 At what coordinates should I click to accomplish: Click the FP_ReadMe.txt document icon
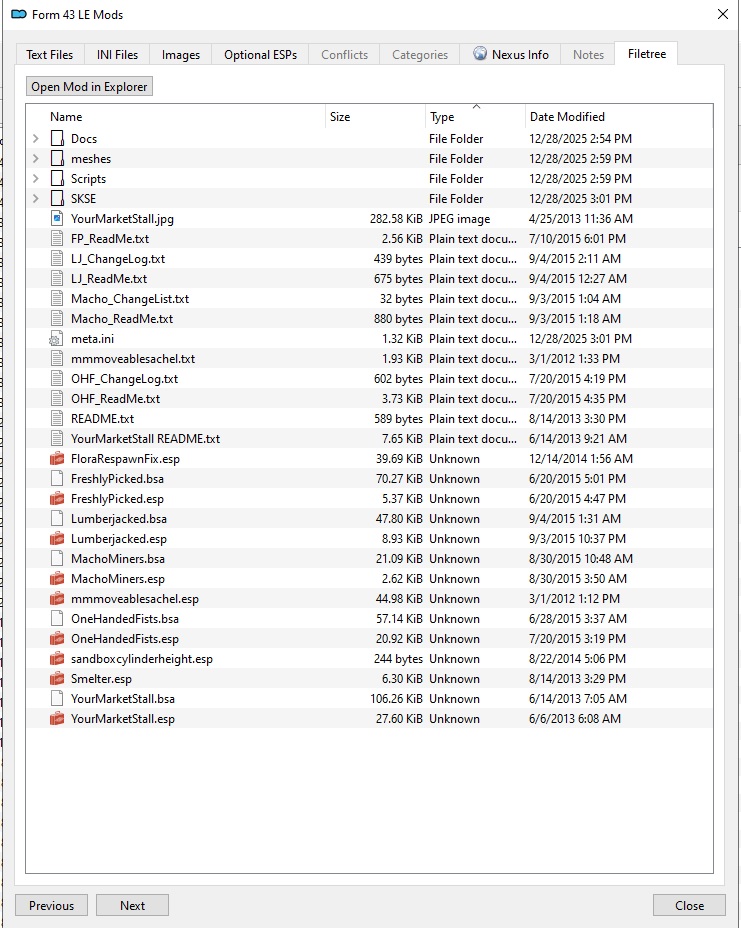tap(57, 239)
